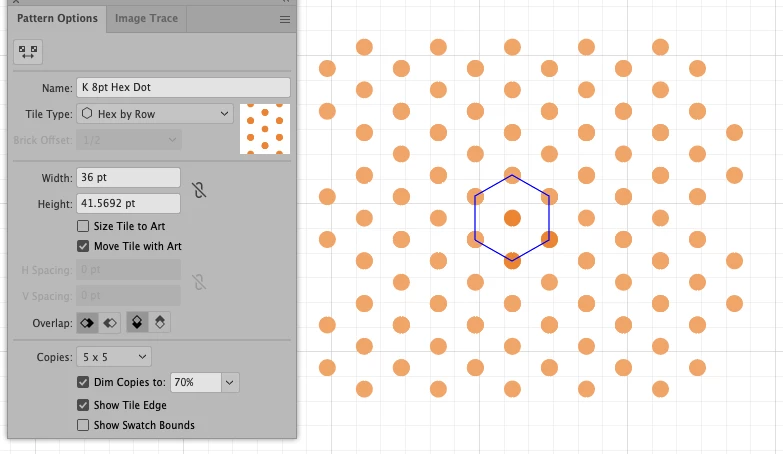This screenshot has height=454, width=783.
Task: Uncheck Move Tile with Art
Action: pos(83,246)
